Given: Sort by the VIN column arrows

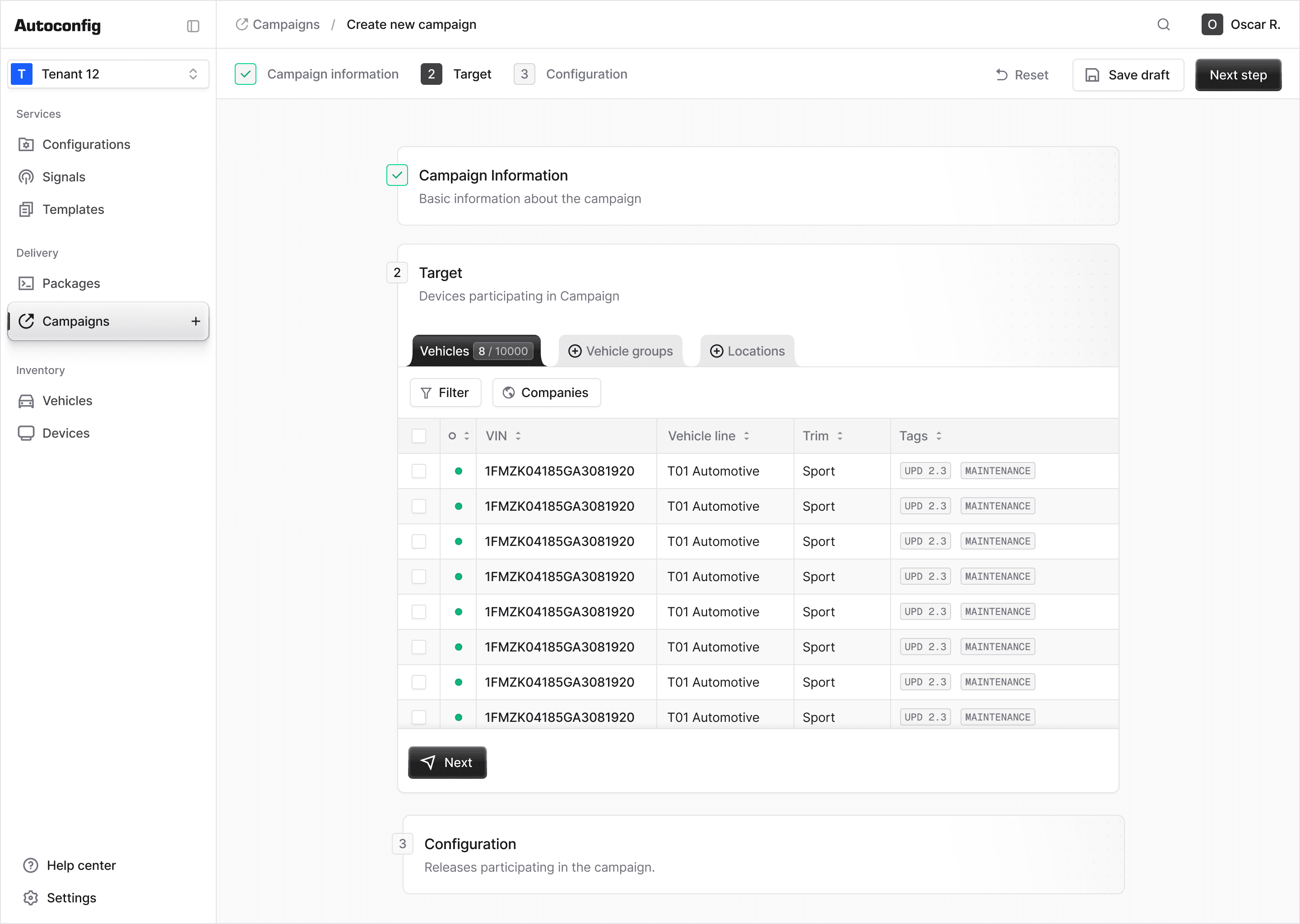Looking at the screenshot, I should tap(518, 436).
